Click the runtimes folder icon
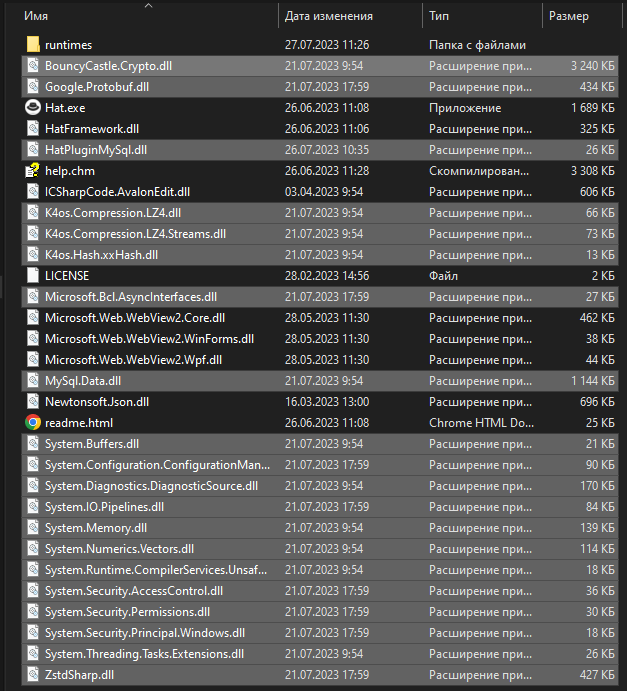This screenshot has width=627, height=691. [33, 45]
